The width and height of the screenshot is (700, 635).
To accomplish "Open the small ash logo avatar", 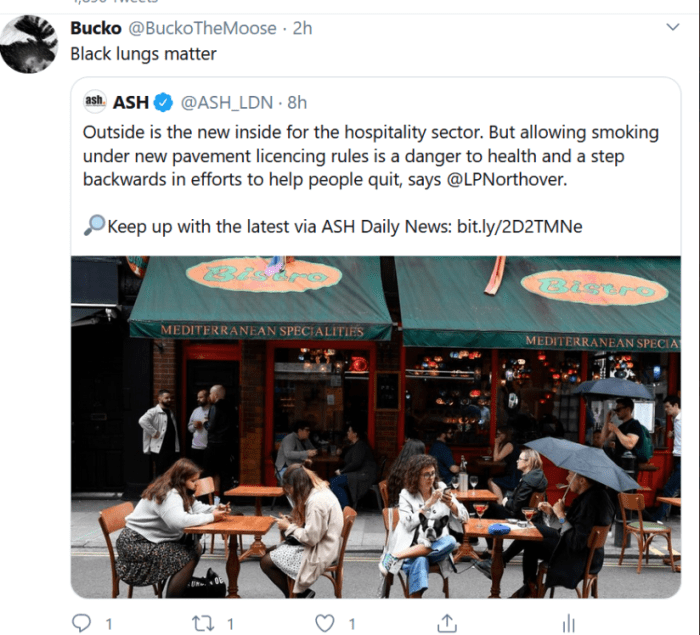I will pyautogui.click(x=95, y=101).
